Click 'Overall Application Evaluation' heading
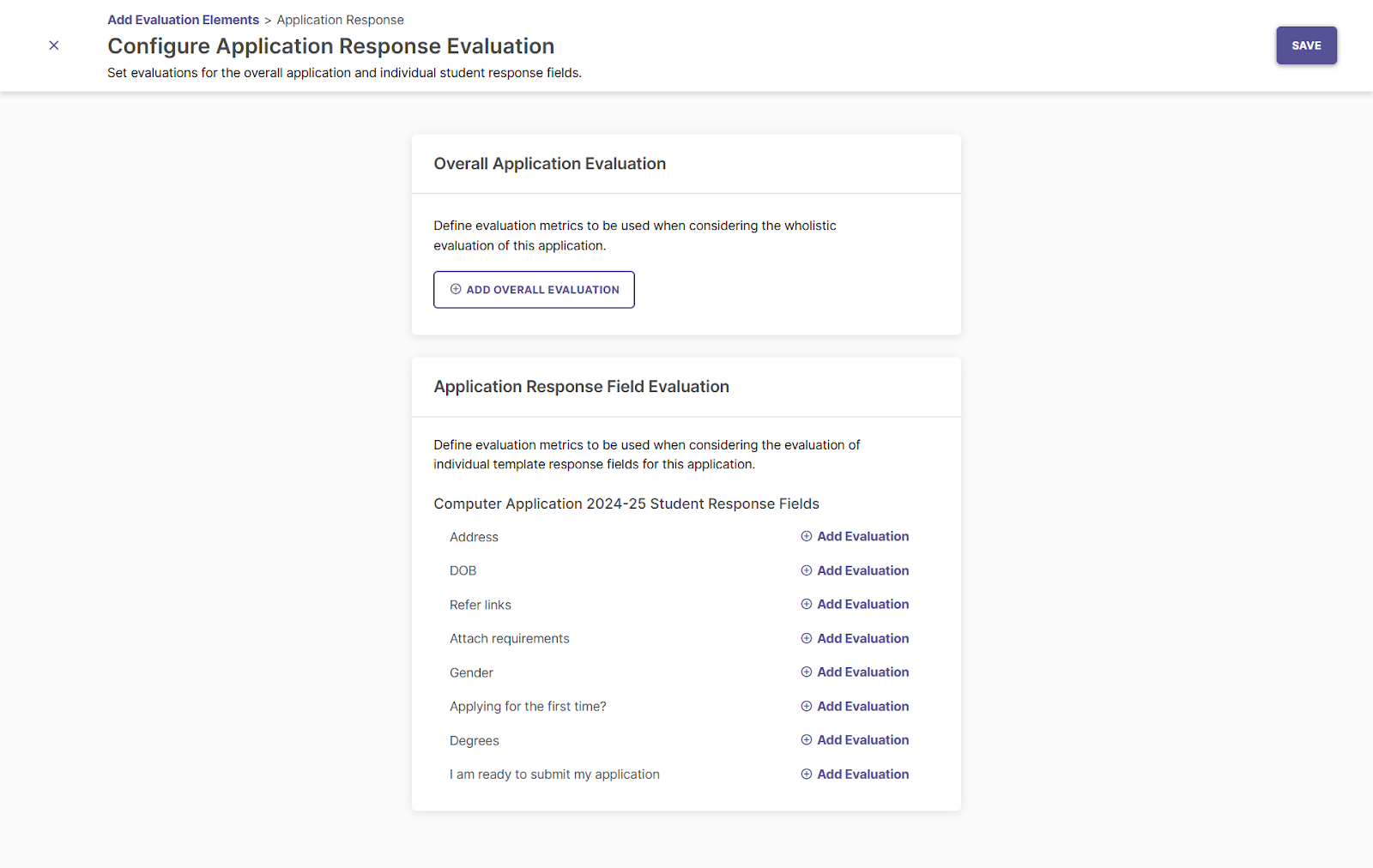 tap(550, 164)
